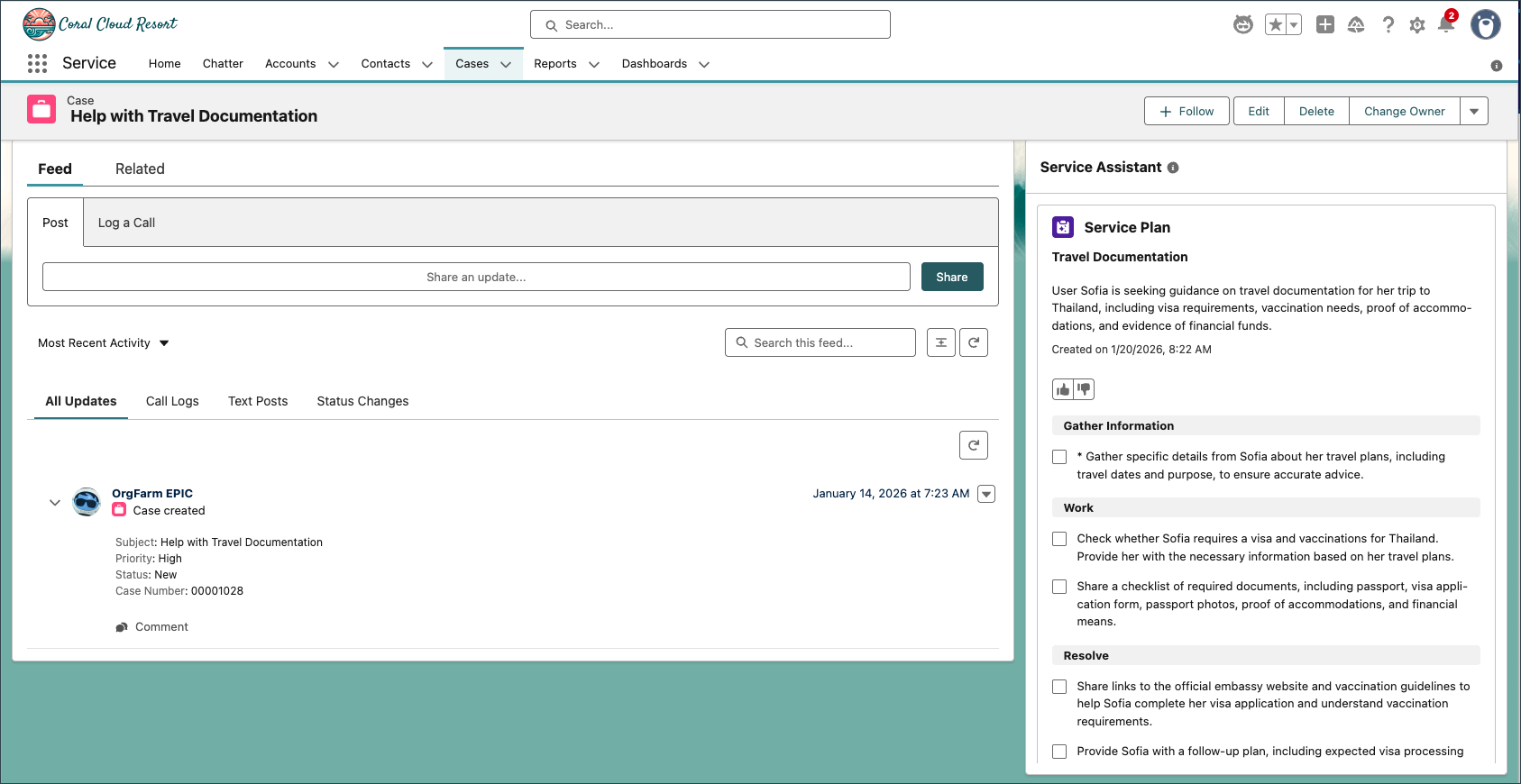The width and height of the screenshot is (1521, 784).
Task: Open the Setup gear icon
Action: (1417, 25)
